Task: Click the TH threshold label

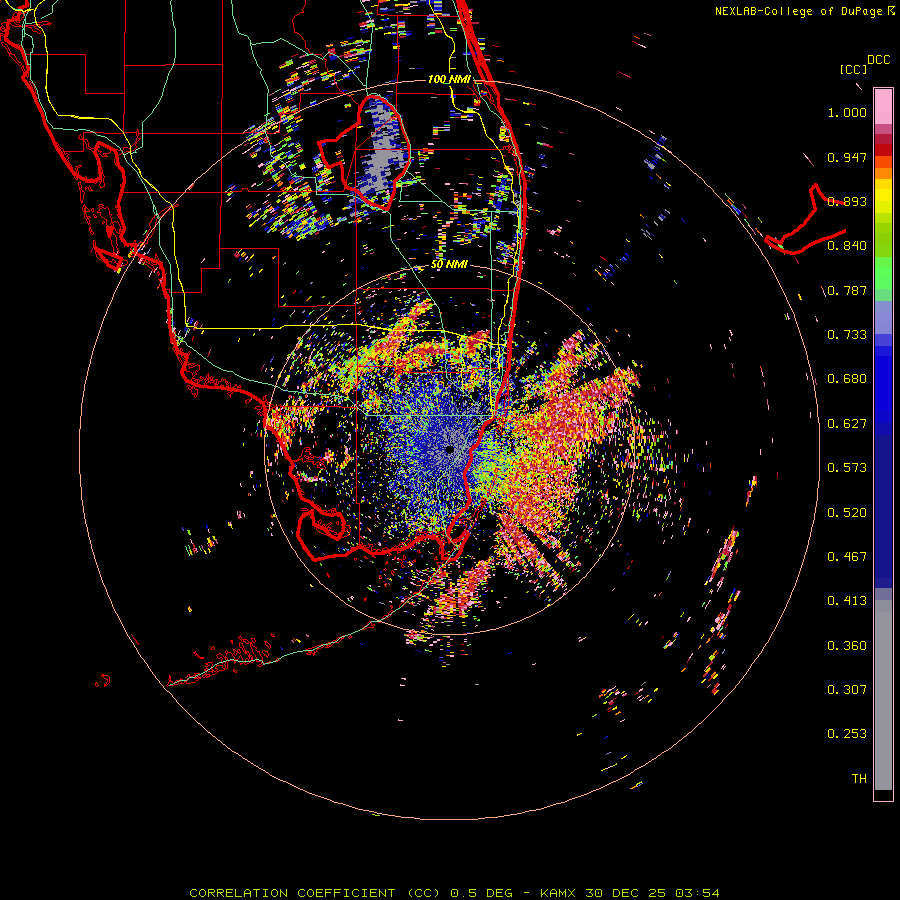Action: point(859,779)
